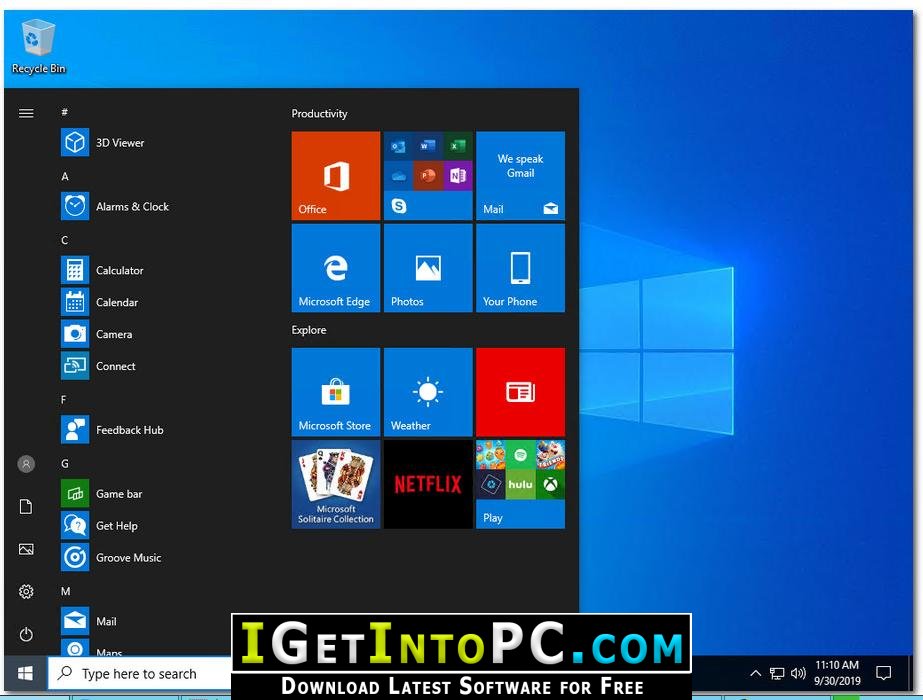Launch the Microsoft Edge tile

click(x=336, y=268)
